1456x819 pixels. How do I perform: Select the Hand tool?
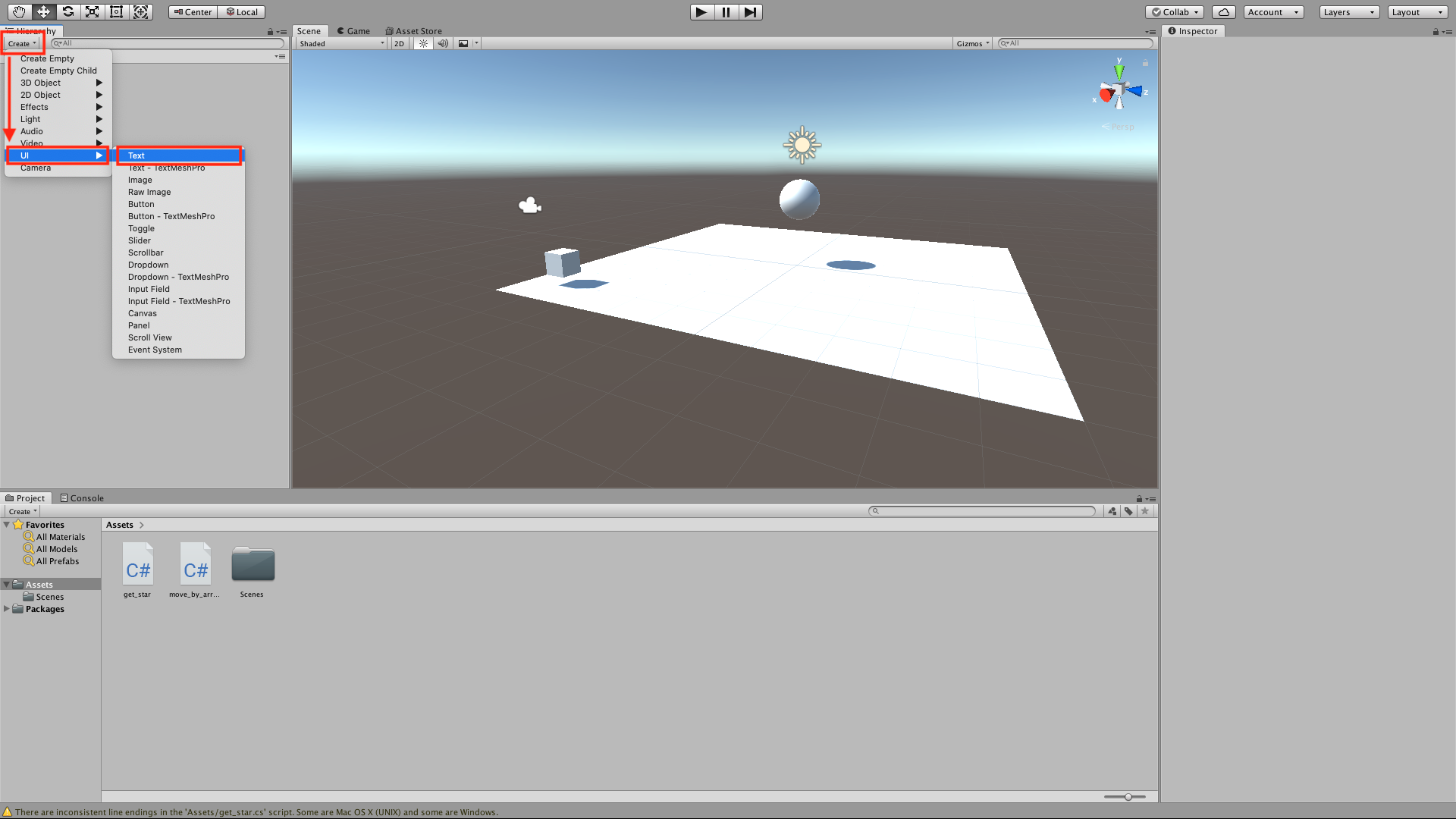[x=18, y=11]
